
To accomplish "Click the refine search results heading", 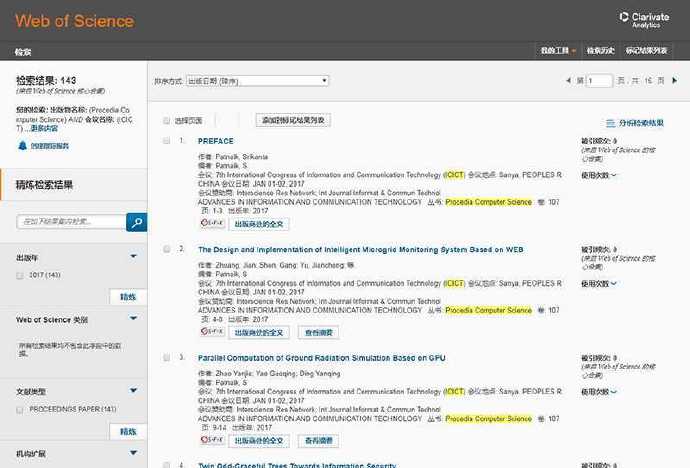I will tap(44, 185).
